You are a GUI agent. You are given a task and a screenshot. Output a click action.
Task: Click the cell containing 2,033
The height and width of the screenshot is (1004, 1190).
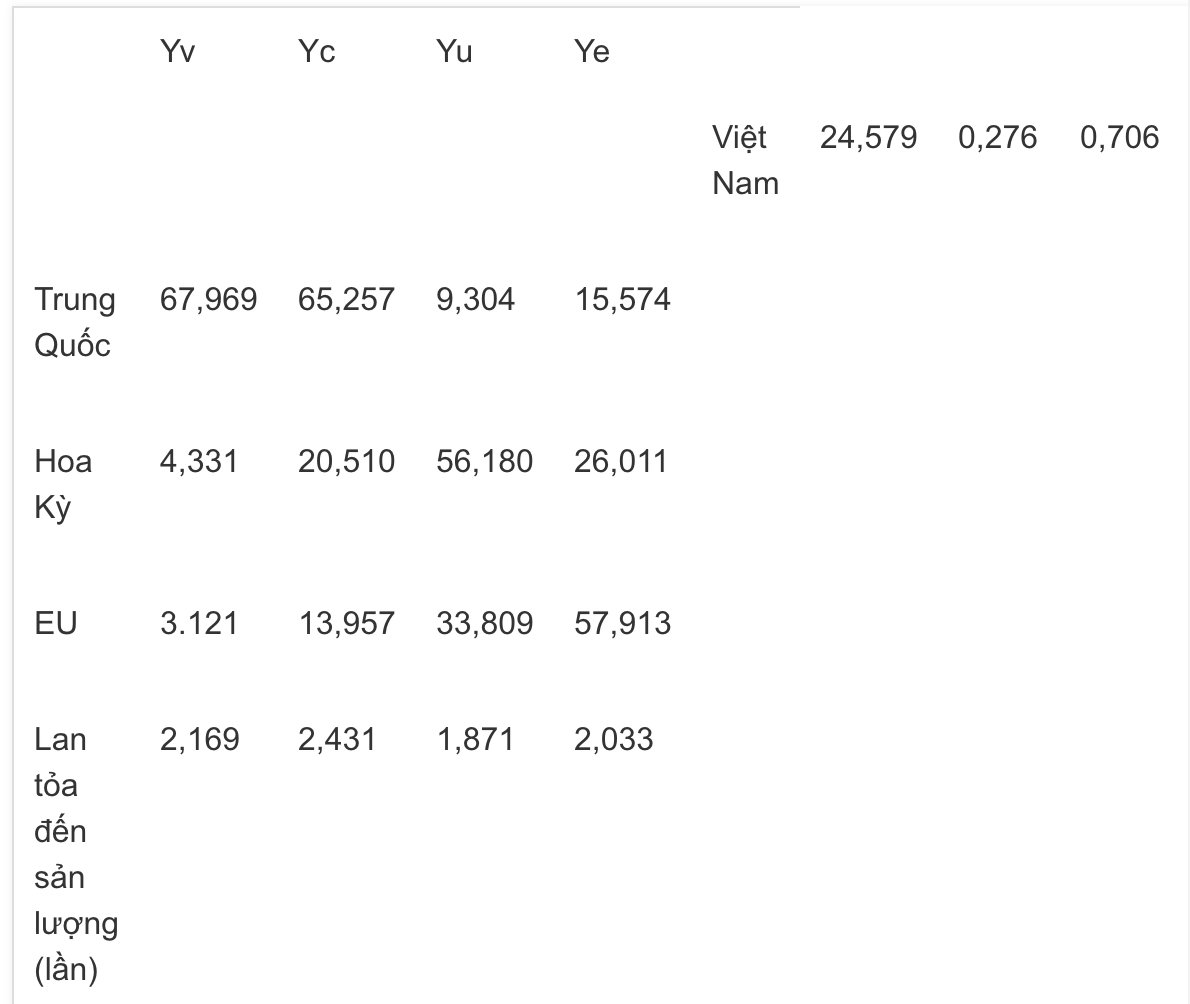(x=613, y=740)
